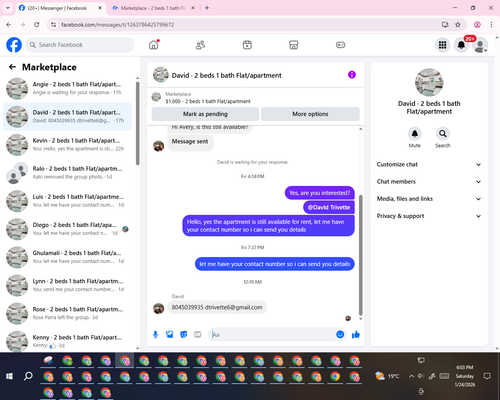Open Chrome three-dot menu
Image resolution: width=500 pixels, height=400 pixels.
pos(491,25)
